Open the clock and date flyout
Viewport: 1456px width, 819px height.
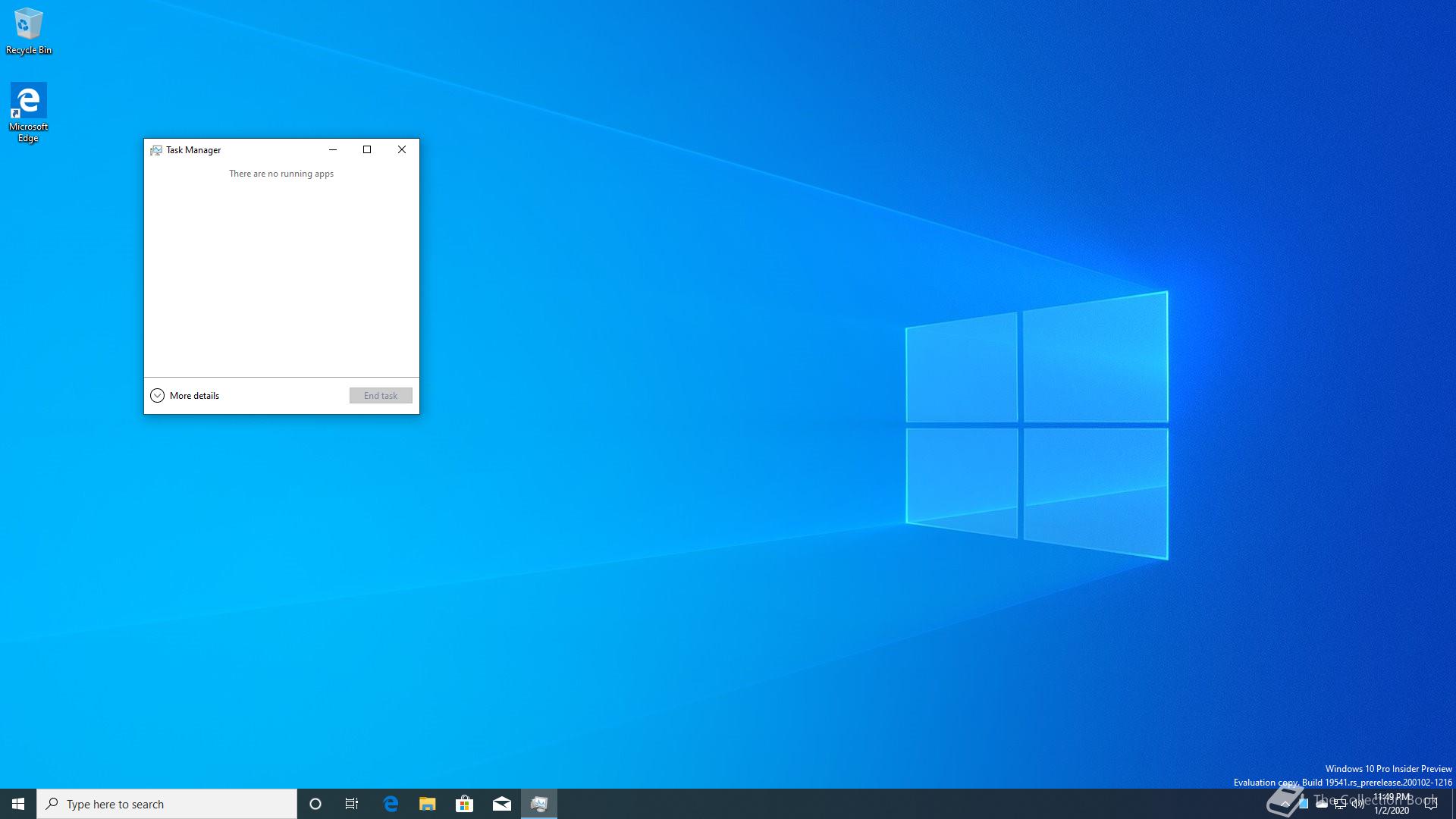pos(1392,804)
